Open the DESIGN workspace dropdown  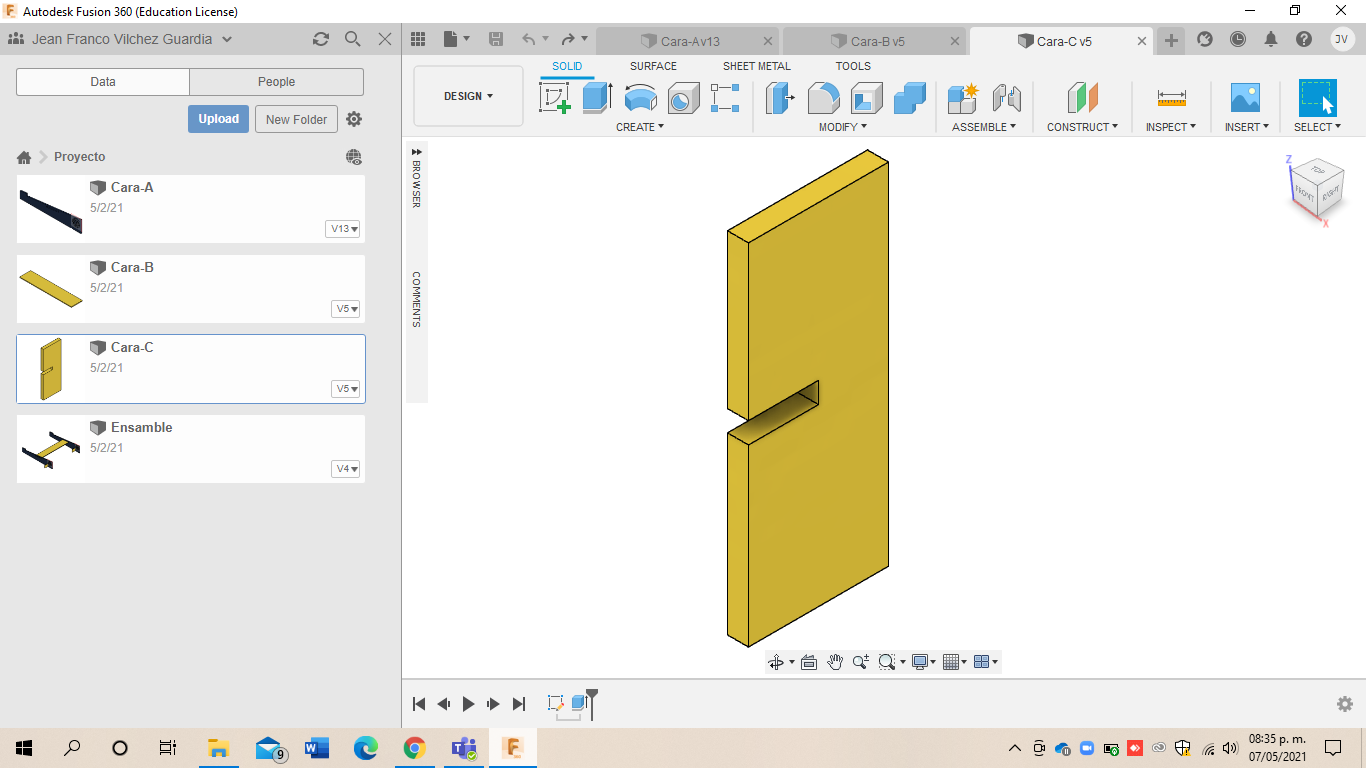(x=468, y=96)
